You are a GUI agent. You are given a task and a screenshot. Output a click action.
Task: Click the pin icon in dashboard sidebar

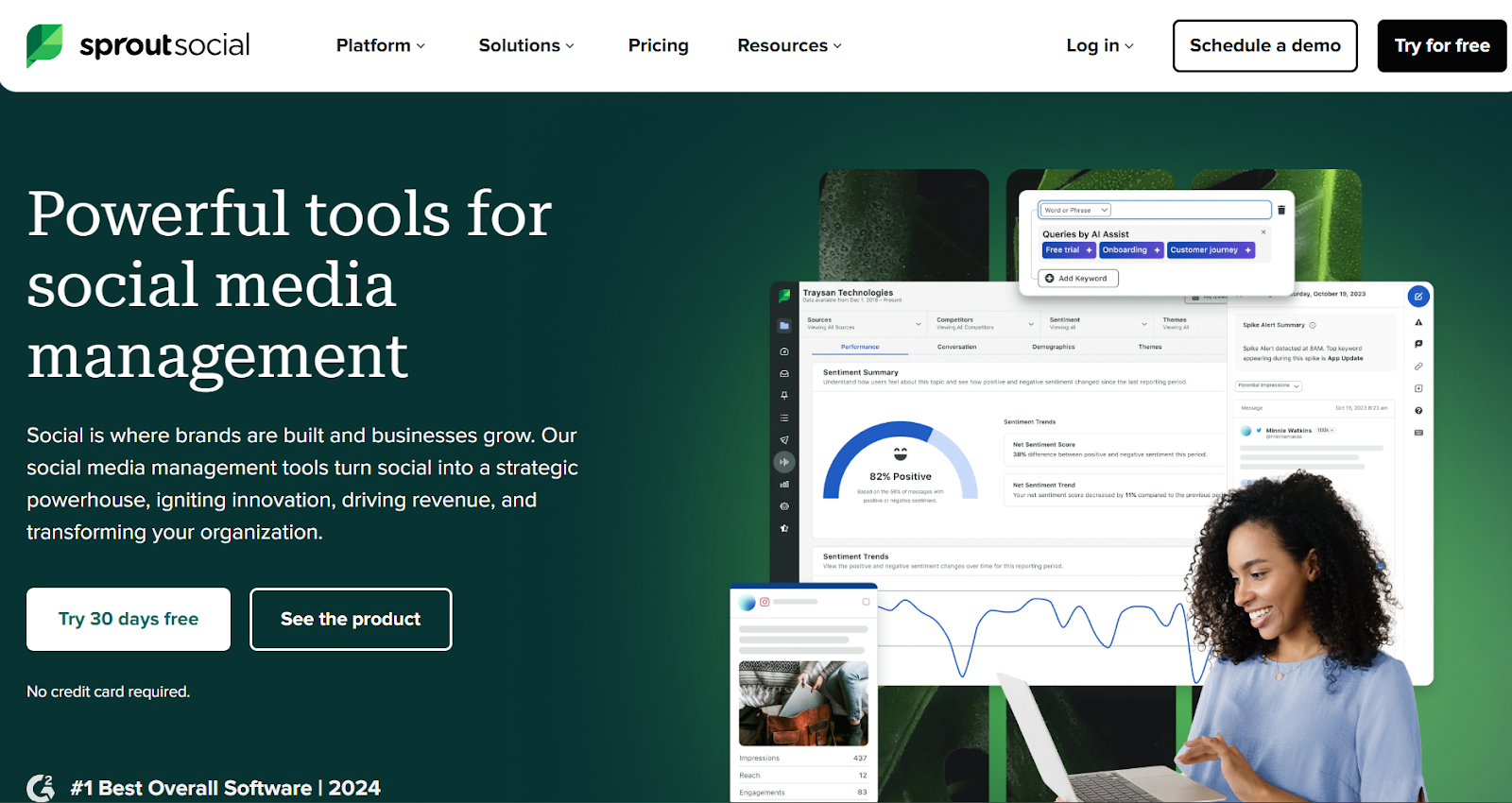[x=784, y=396]
